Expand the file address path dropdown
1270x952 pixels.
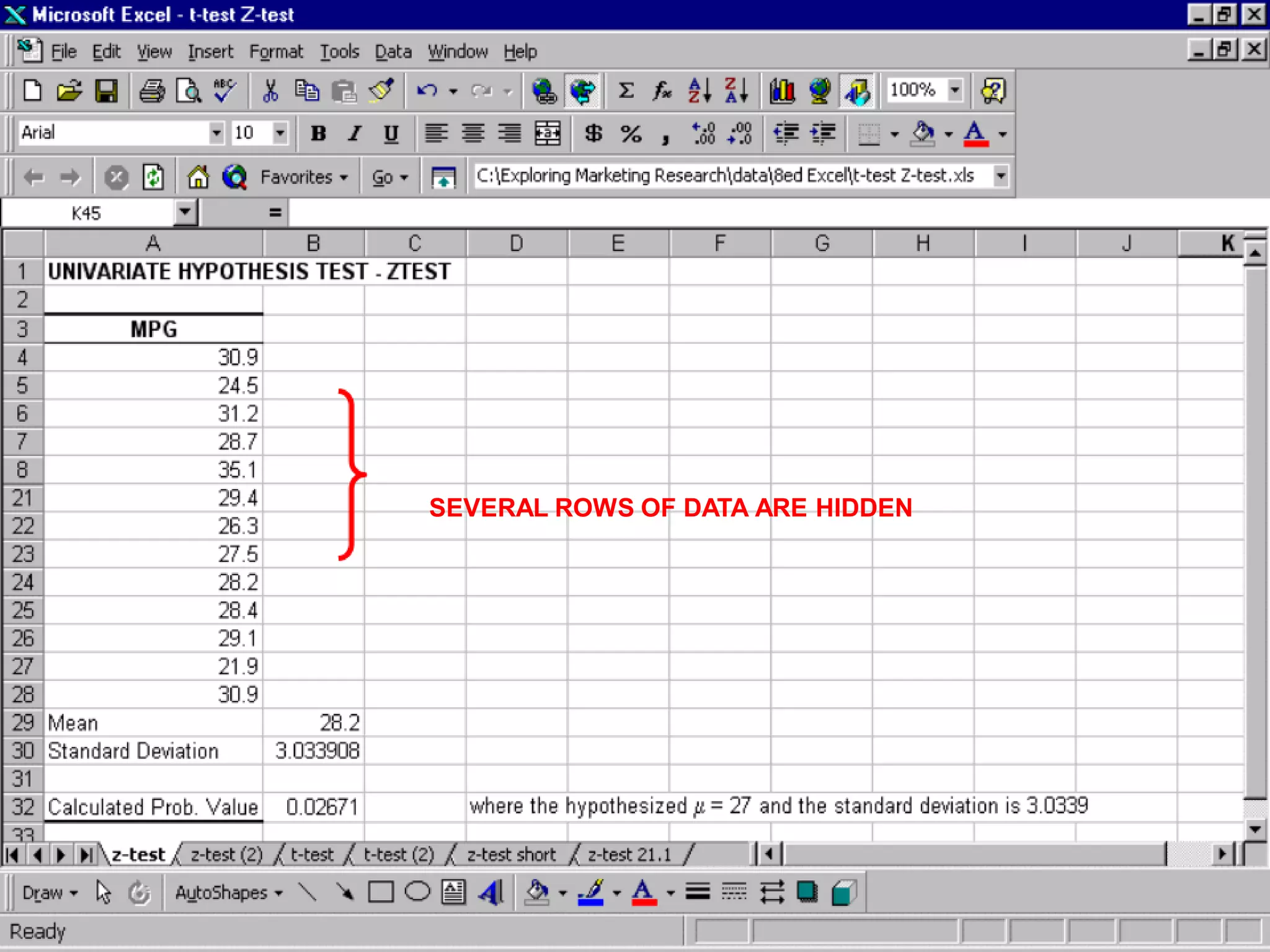click(1000, 176)
